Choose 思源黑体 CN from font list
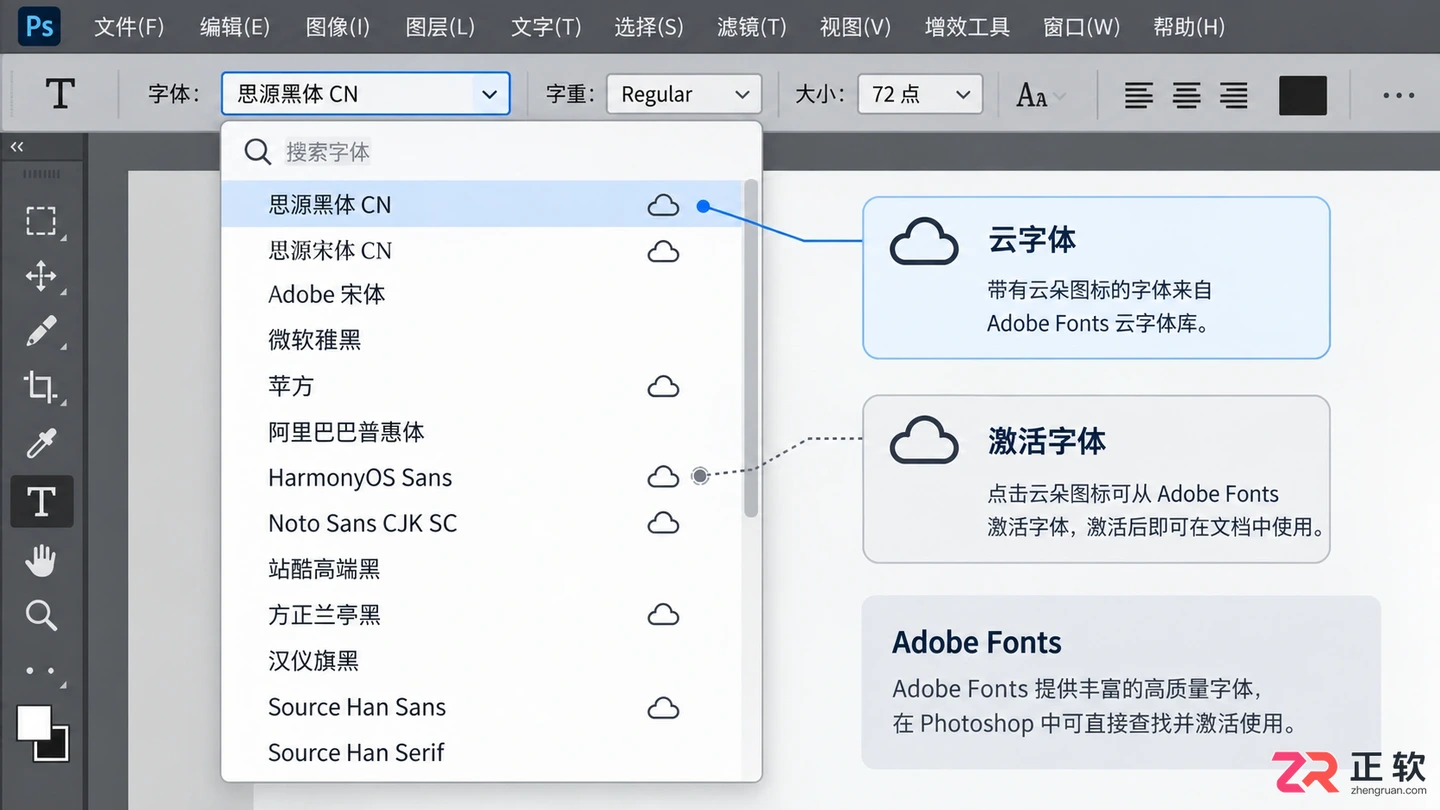Viewport: 1440px width, 810px height. 481,205
